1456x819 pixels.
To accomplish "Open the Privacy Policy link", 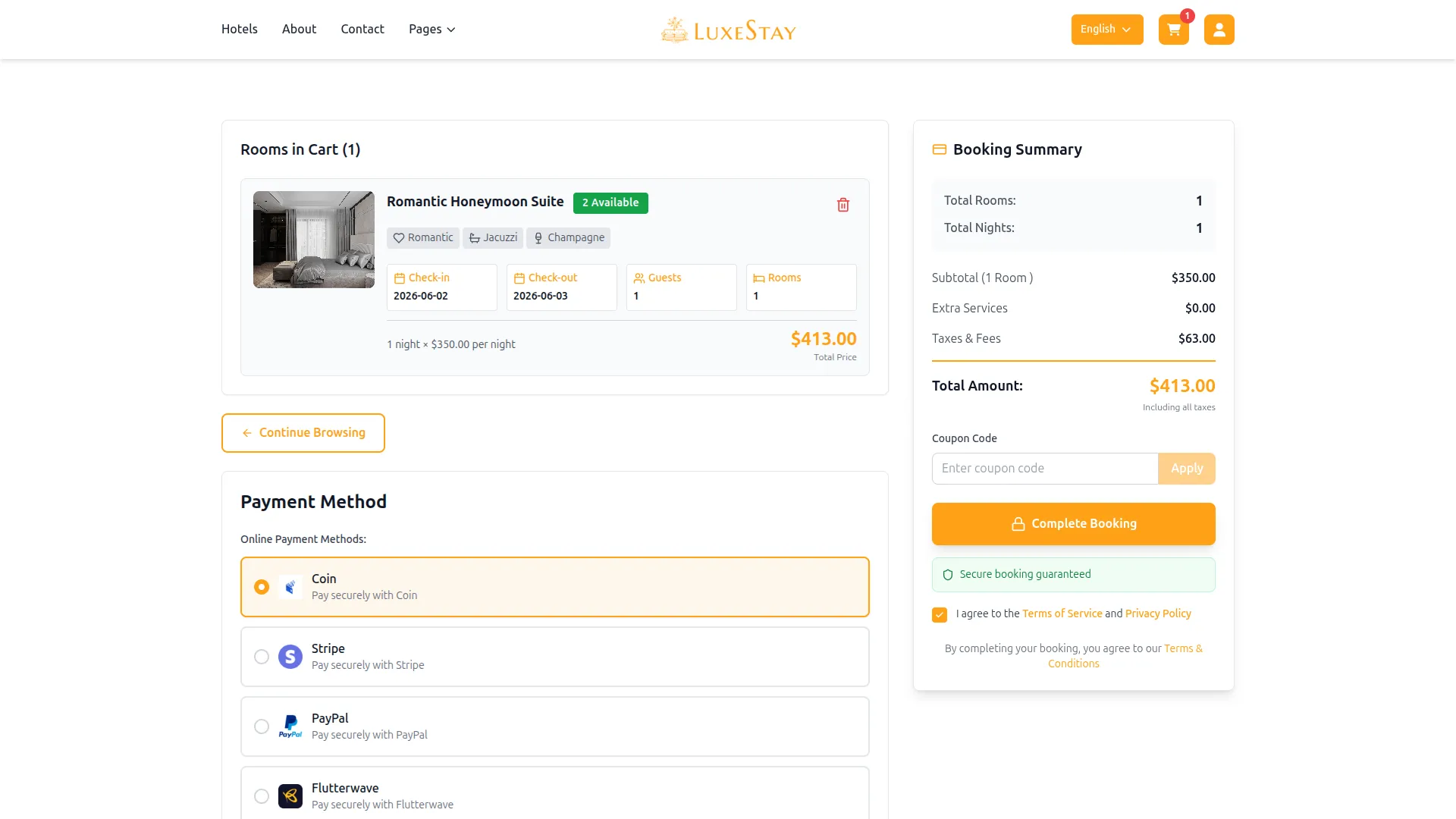I will click(x=1158, y=613).
